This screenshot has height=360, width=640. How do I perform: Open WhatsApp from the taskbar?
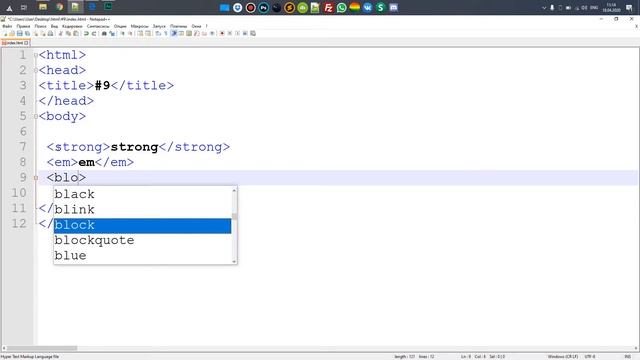[342, 7]
